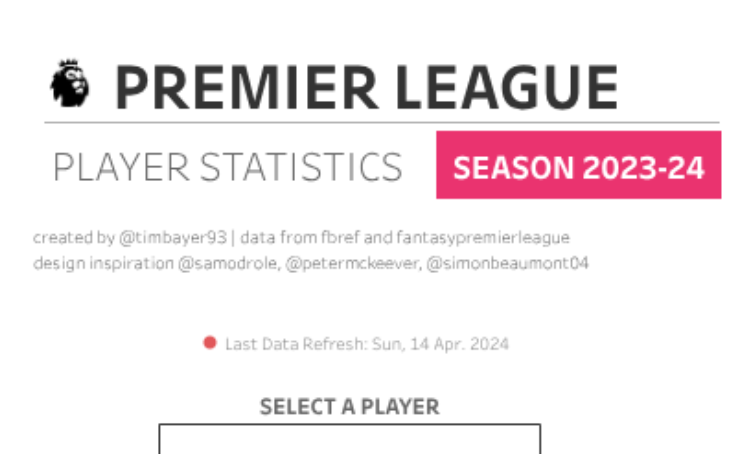The width and height of the screenshot is (736, 454).
Task: Click the red data refresh indicator dot
Action: pyautogui.click(x=210, y=343)
